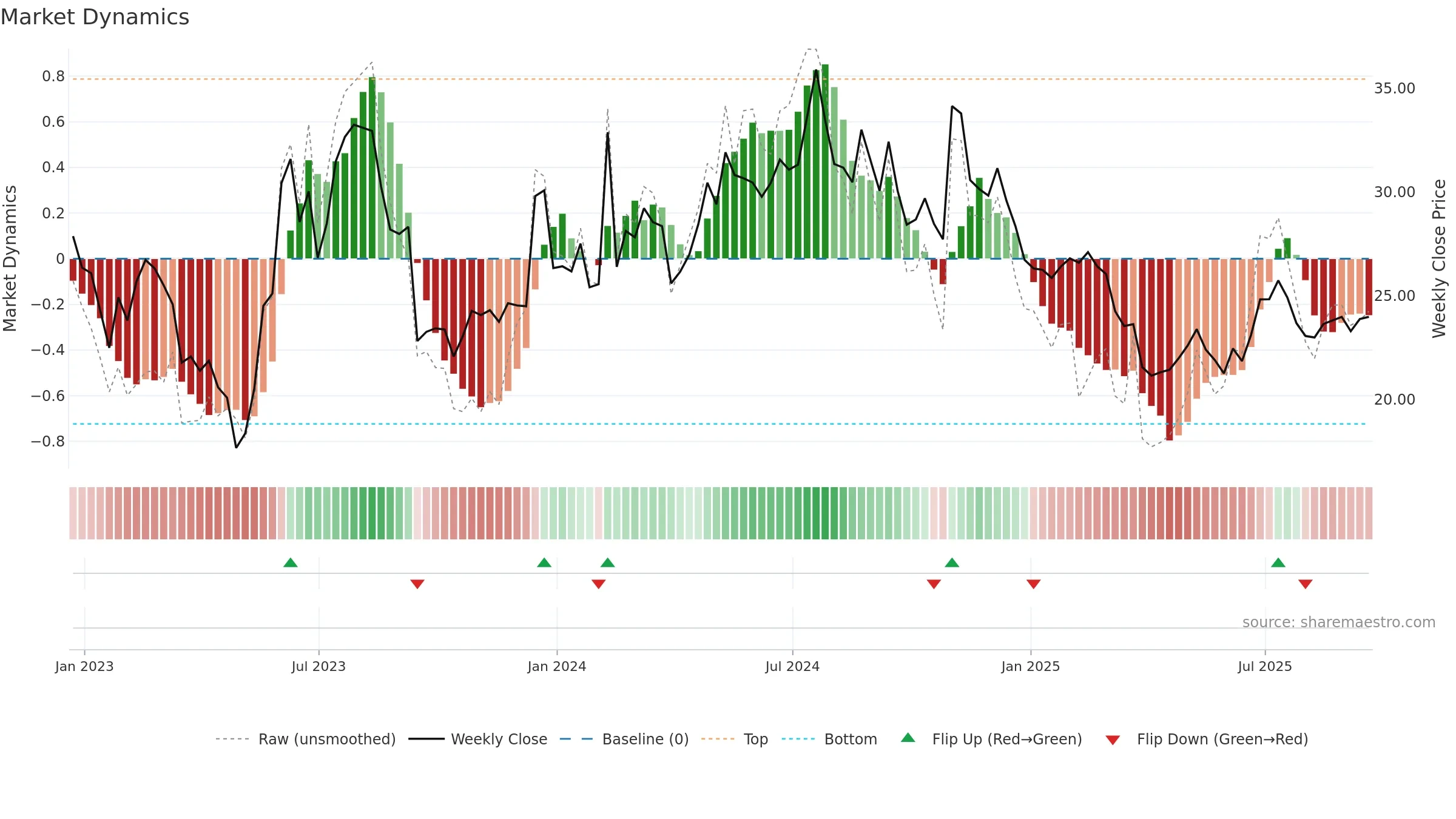The width and height of the screenshot is (1456, 819).
Task: Click the first pale red heatmap cell at chart start
Action: click(x=73, y=513)
